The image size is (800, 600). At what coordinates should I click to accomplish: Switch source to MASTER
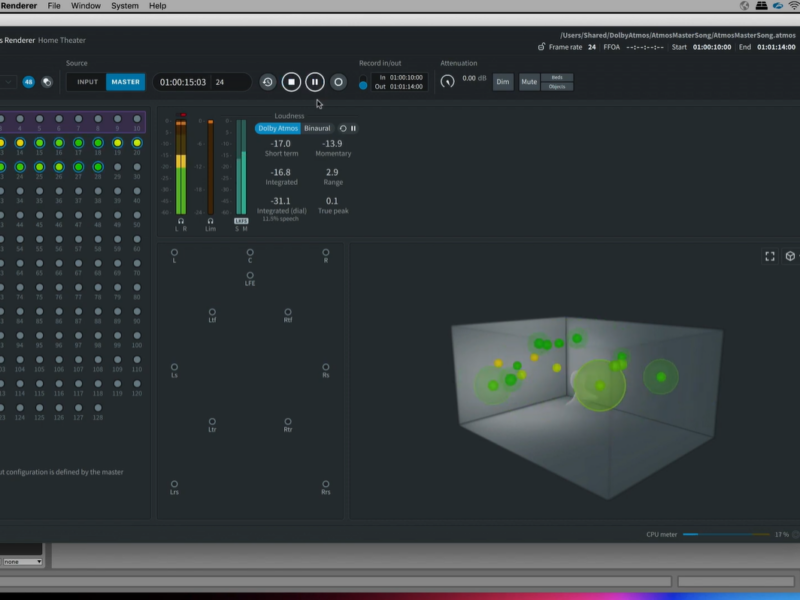(x=125, y=82)
